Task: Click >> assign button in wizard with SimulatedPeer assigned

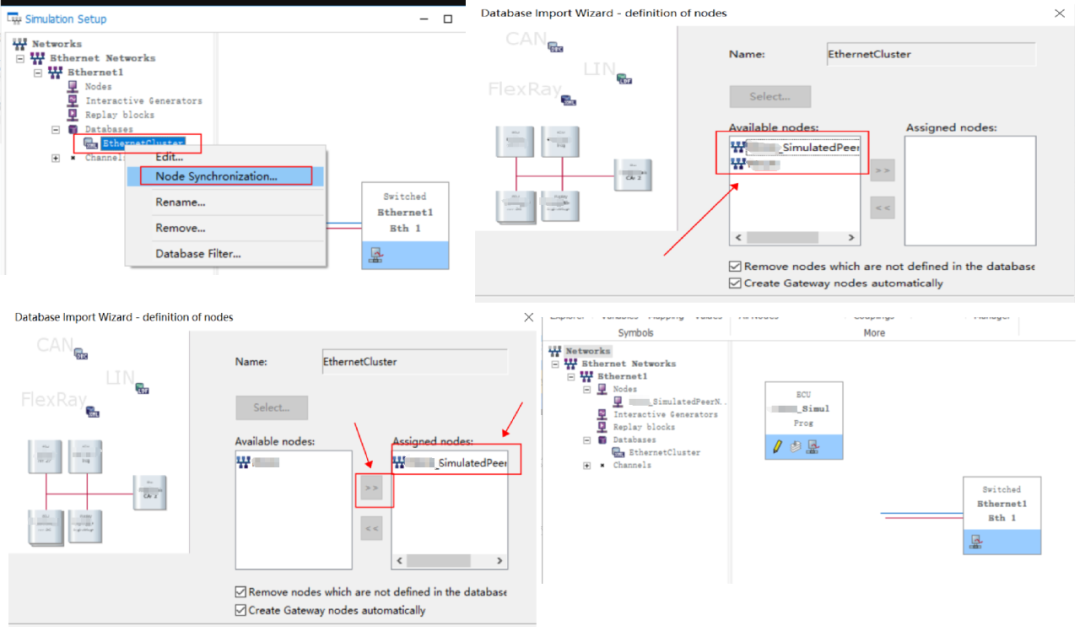Action: point(371,488)
